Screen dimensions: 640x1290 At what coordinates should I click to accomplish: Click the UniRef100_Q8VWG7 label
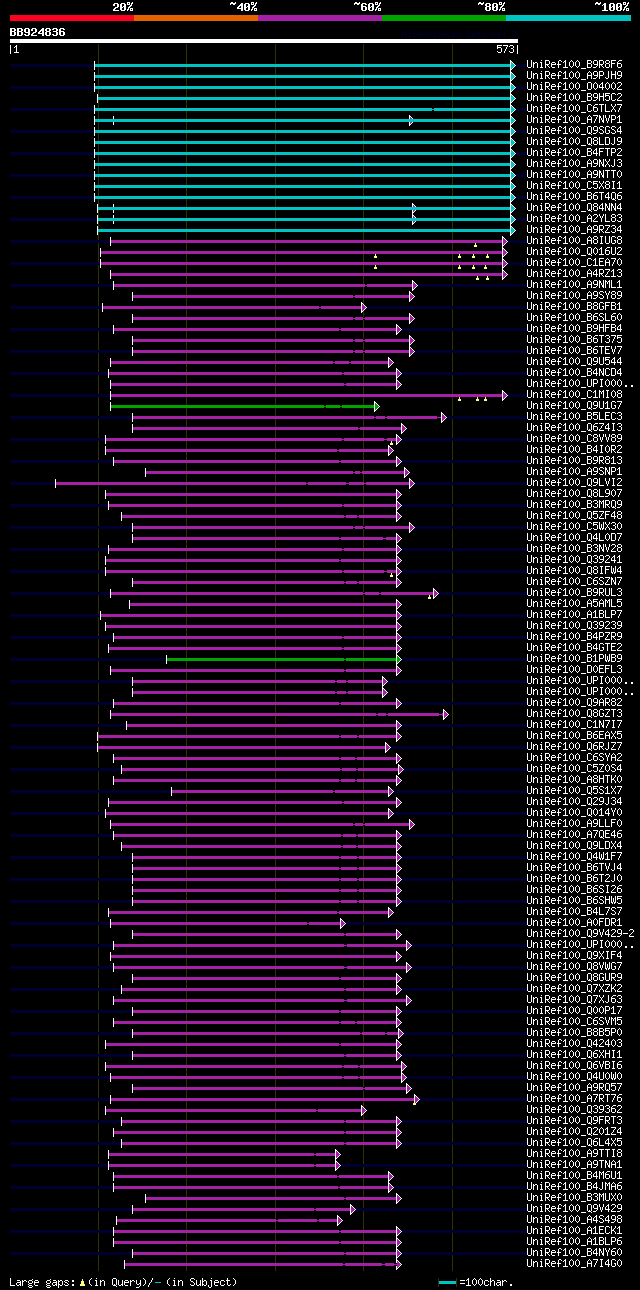(x=574, y=967)
